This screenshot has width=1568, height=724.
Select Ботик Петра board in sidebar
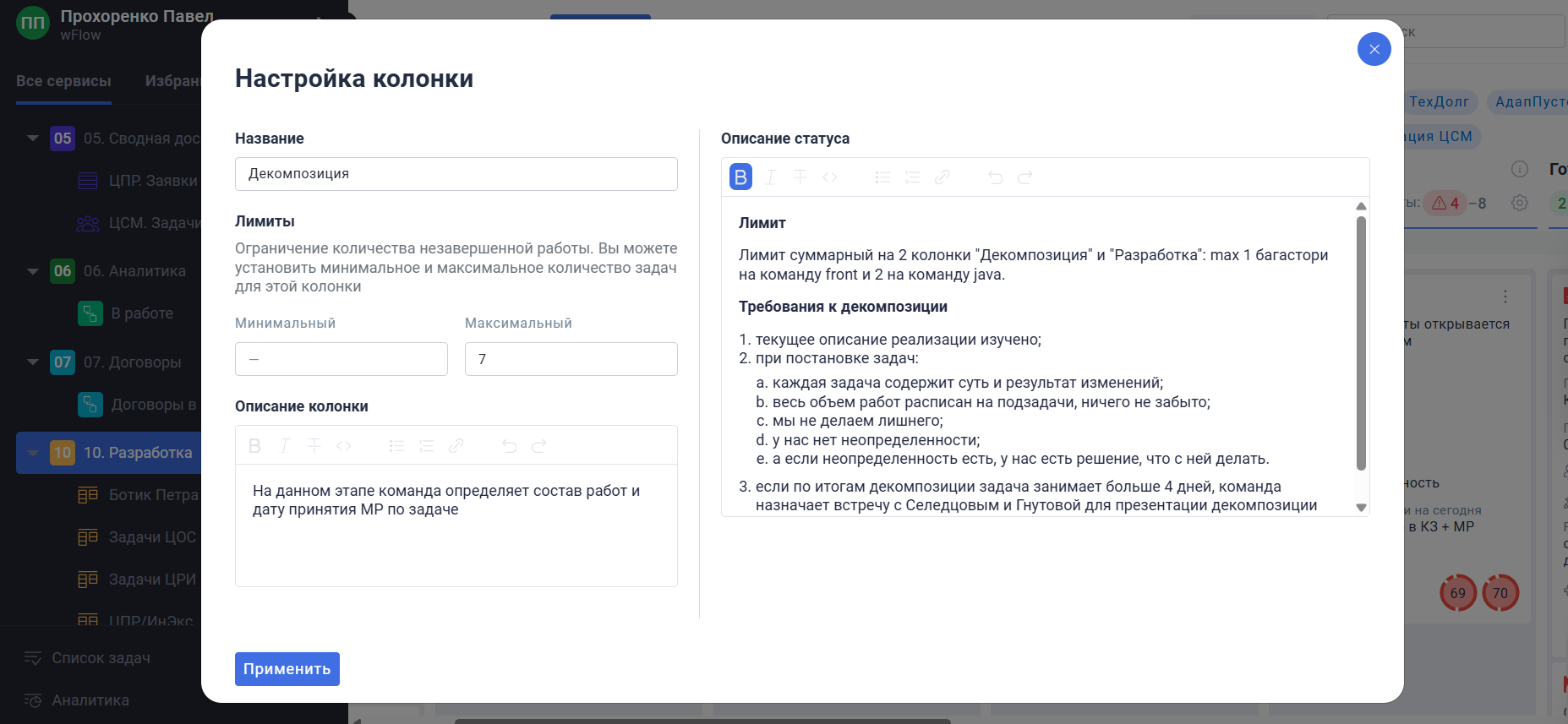(154, 495)
